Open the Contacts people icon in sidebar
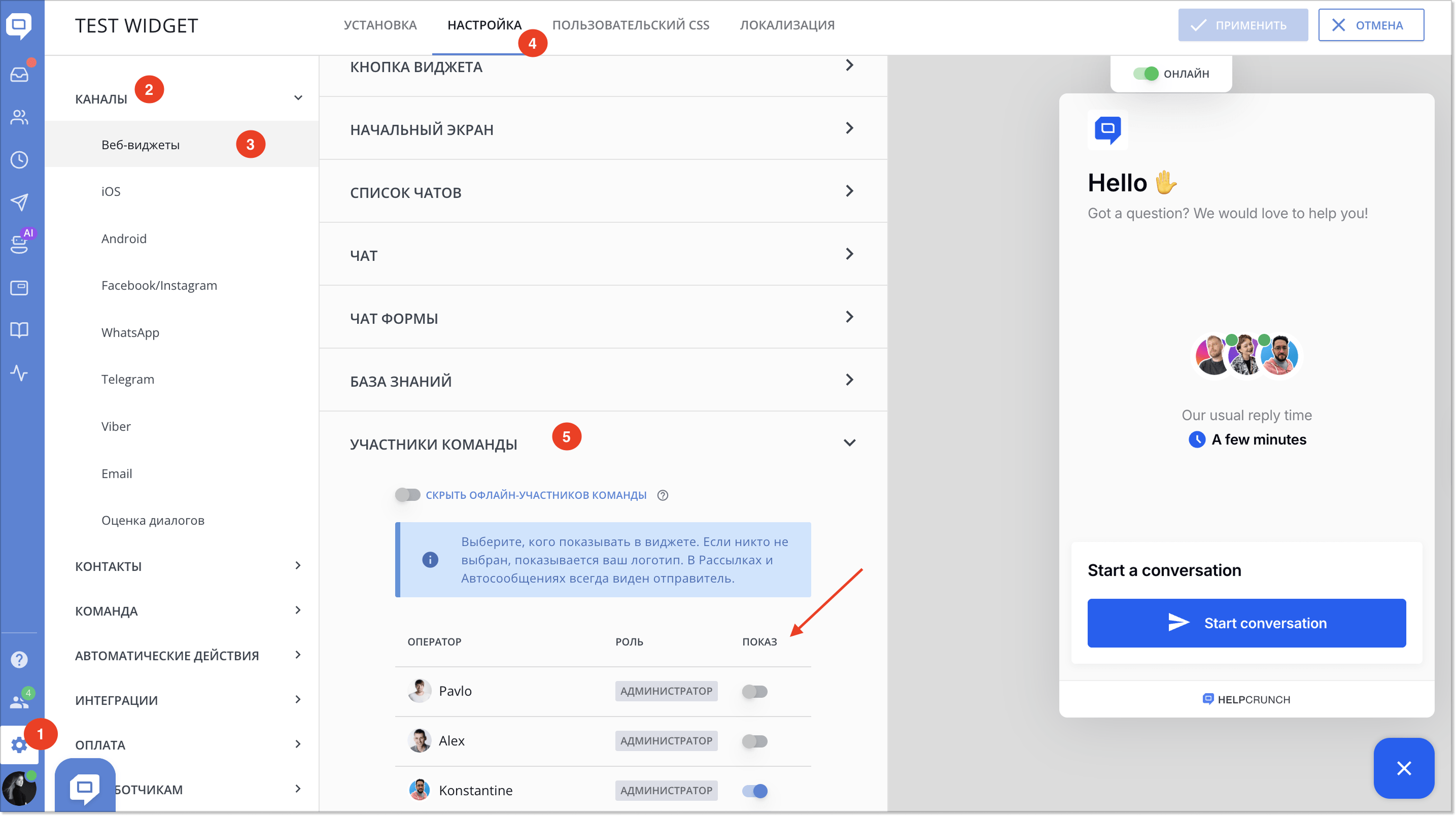1456x816 pixels. pyautogui.click(x=19, y=117)
